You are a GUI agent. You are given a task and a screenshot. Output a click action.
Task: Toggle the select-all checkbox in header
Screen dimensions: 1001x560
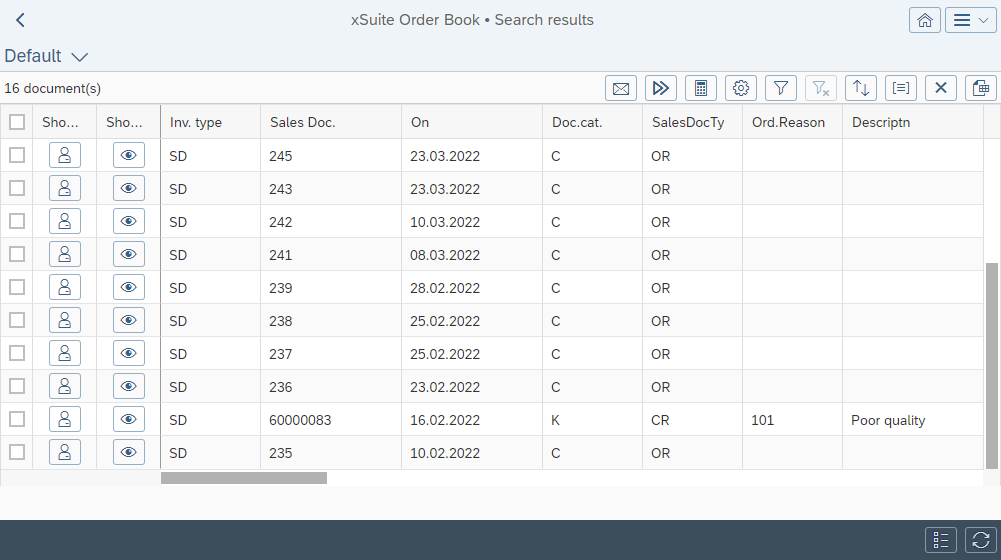tap(17, 122)
